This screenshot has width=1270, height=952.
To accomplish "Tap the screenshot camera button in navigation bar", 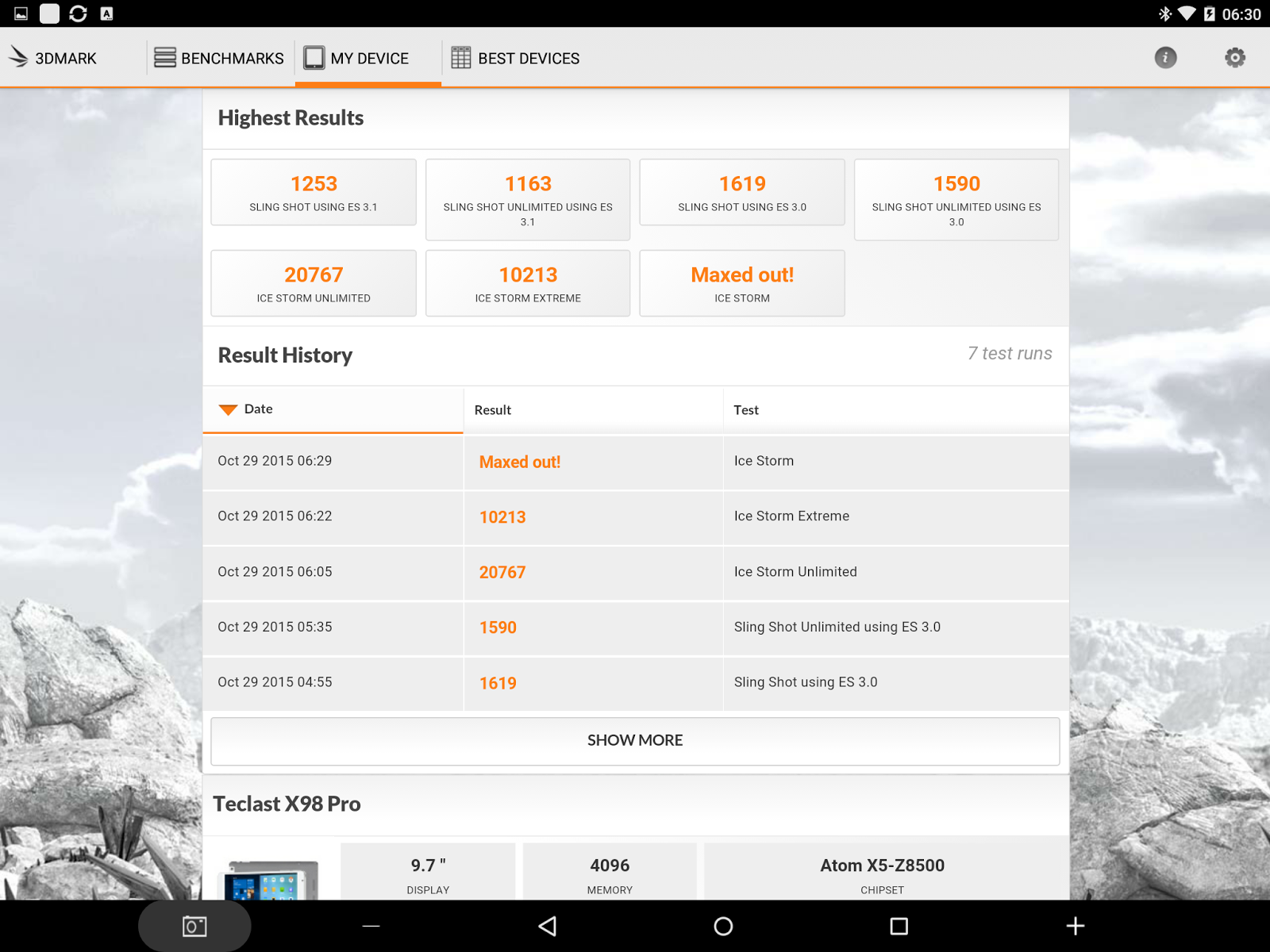I will 194,926.
